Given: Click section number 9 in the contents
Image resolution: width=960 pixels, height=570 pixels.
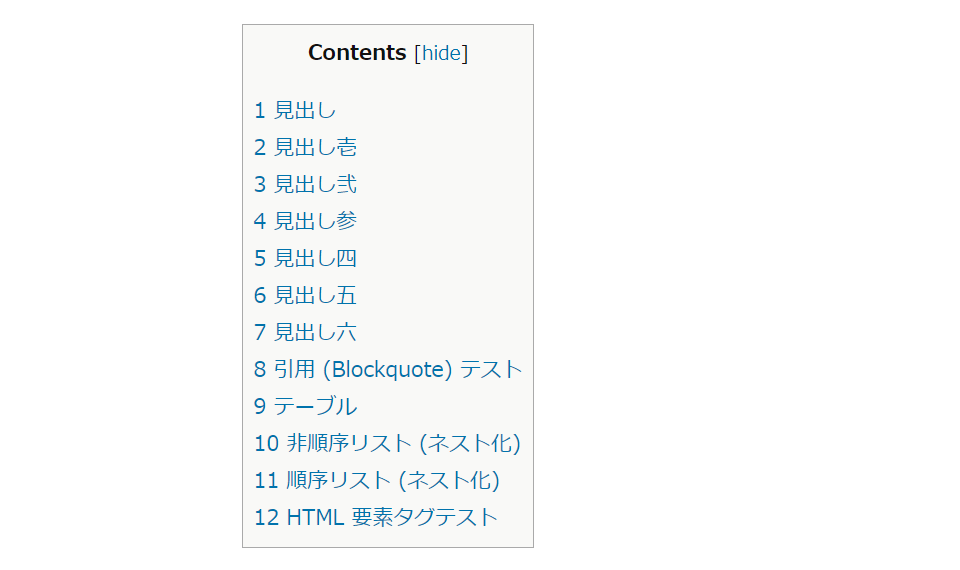Looking at the screenshot, I should [260, 407].
